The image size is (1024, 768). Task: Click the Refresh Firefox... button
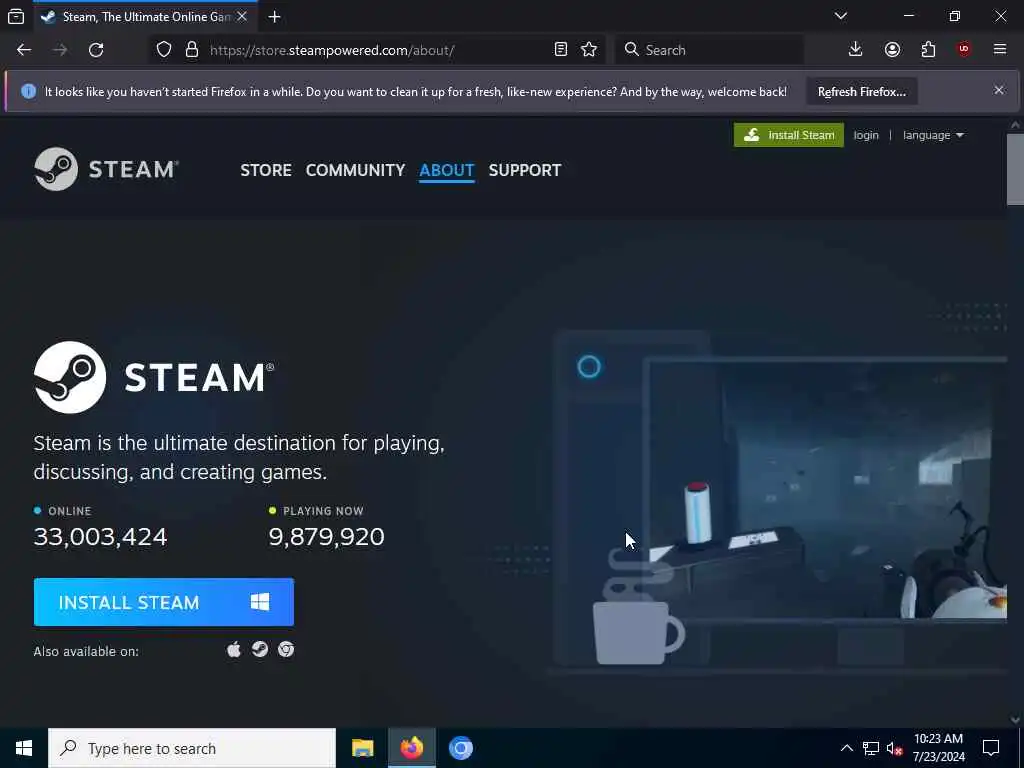pos(861,91)
